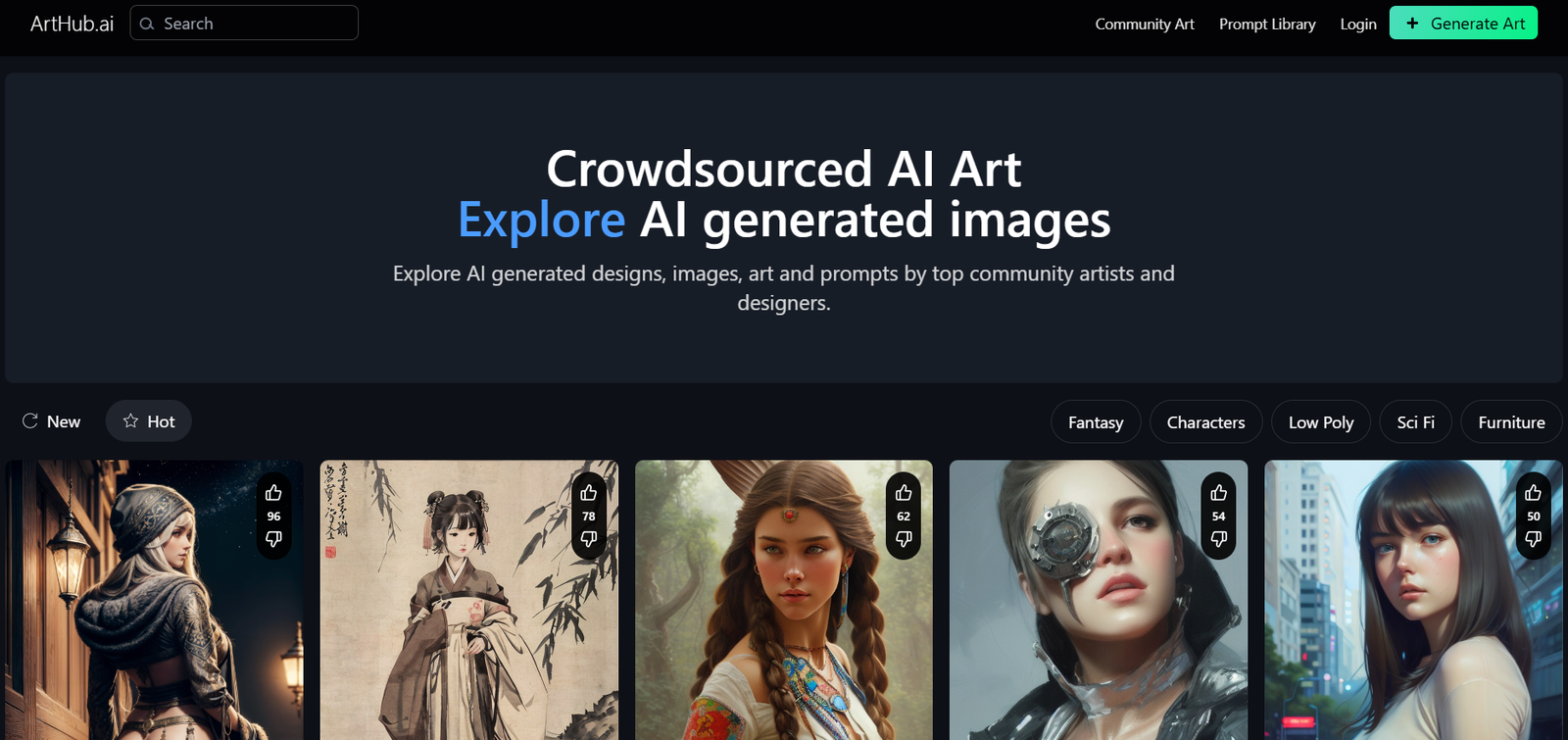Screen dimensions: 1568x740
Task: Click the Login link
Action: pyautogui.click(x=1358, y=24)
